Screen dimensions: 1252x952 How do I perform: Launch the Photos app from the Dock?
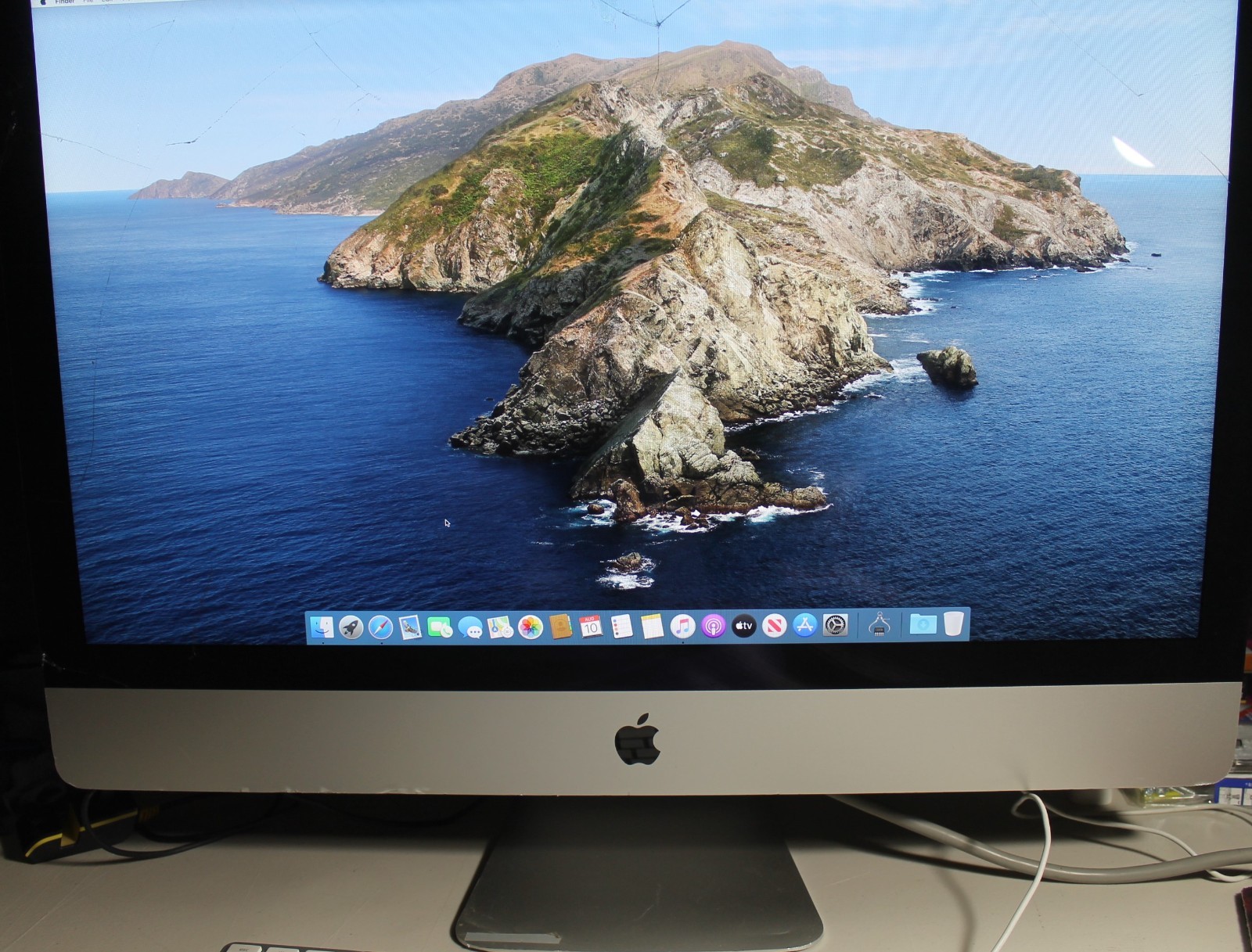point(531,627)
